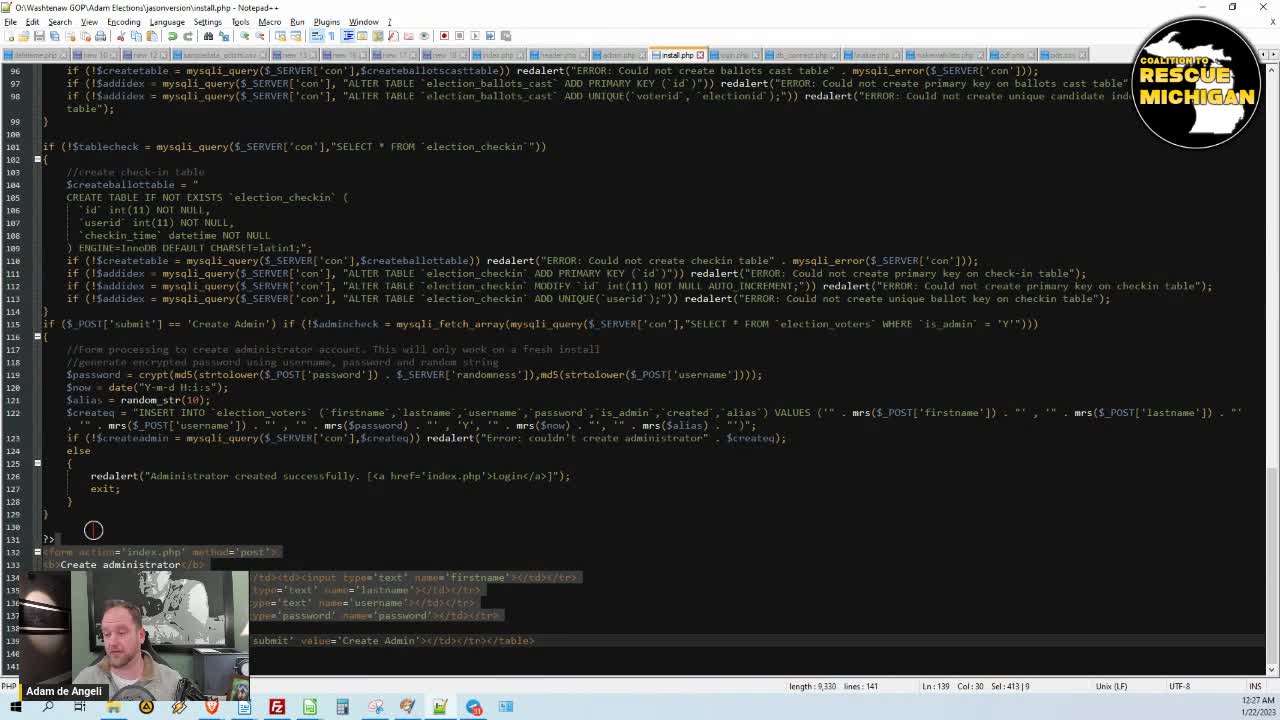Open the Settings menu
1280x720 pixels.
click(207, 22)
